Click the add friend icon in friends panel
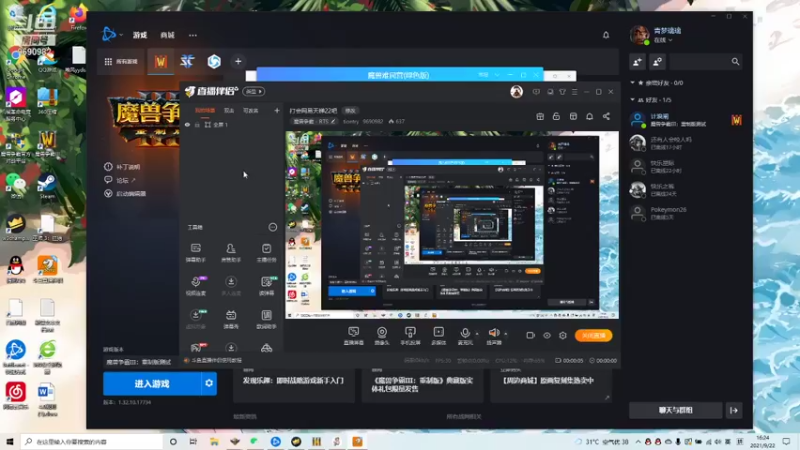The height and width of the screenshot is (450, 800). tap(637, 62)
